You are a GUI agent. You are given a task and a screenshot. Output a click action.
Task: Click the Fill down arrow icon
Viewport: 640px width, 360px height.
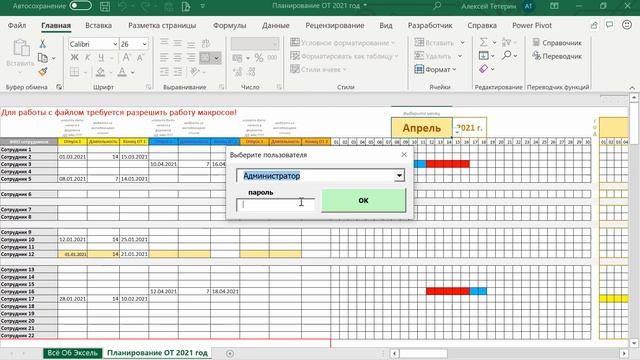point(483,55)
